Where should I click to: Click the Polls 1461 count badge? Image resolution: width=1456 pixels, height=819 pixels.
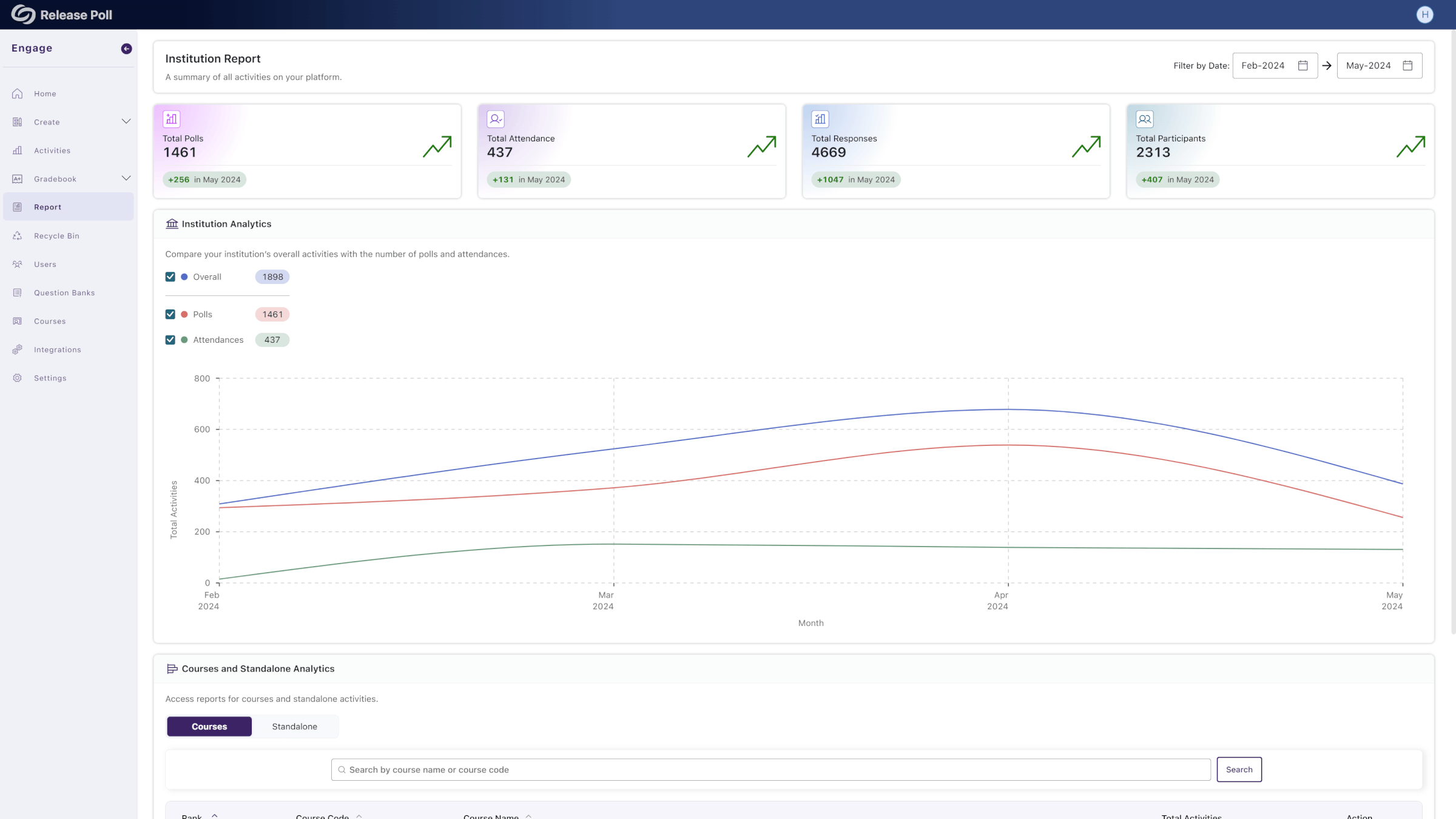click(272, 314)
